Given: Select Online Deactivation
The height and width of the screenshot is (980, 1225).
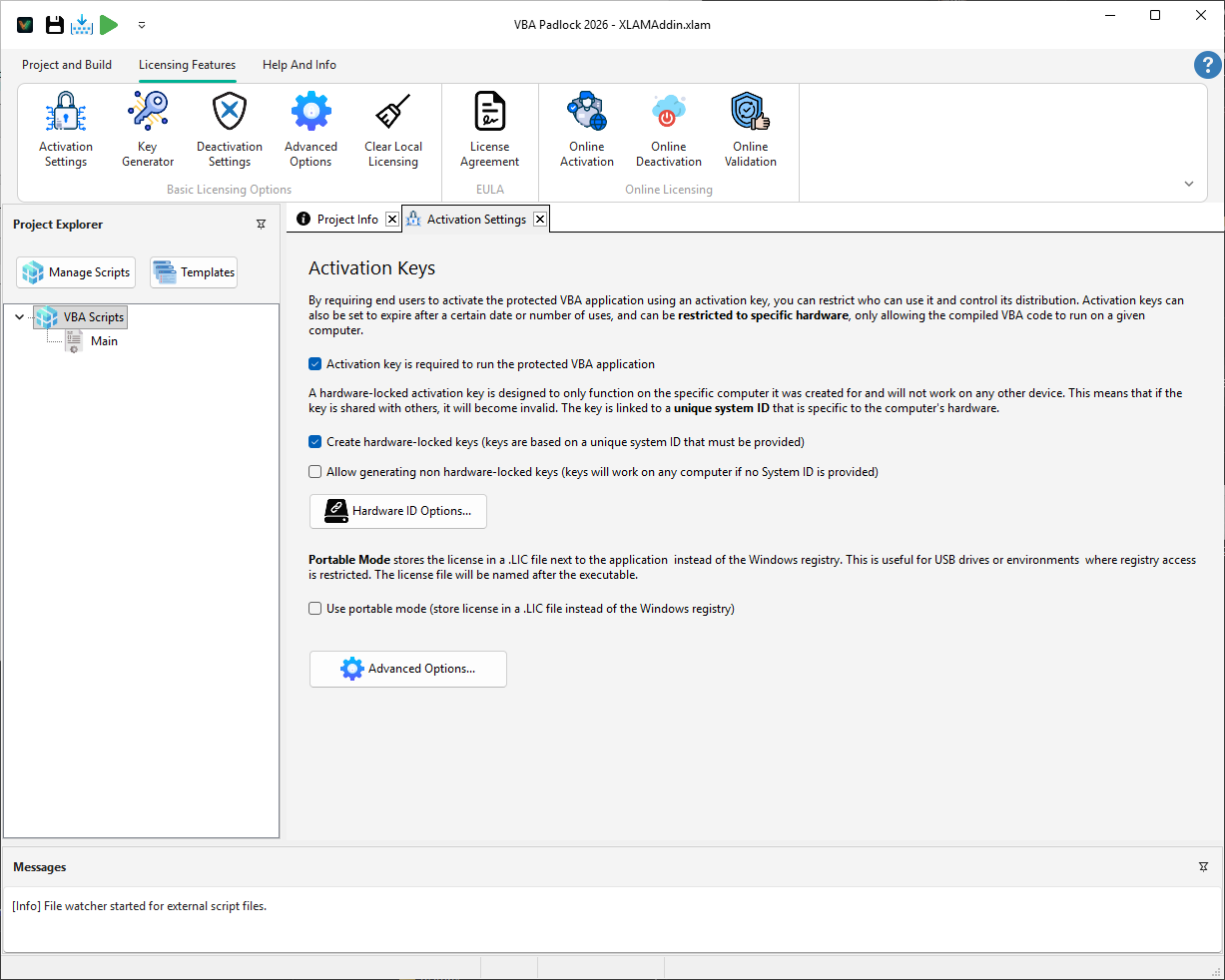Looking at the screenshot, I should coord(668,128).
